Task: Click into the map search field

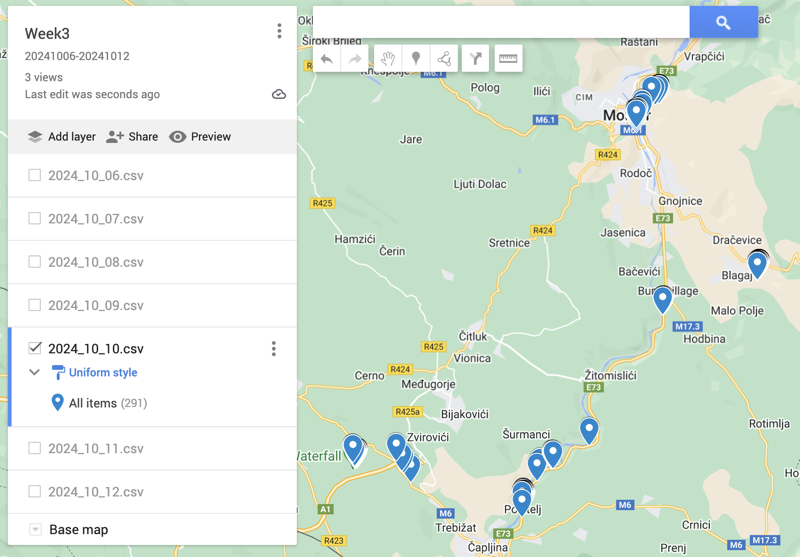Action: pos(500,22)
